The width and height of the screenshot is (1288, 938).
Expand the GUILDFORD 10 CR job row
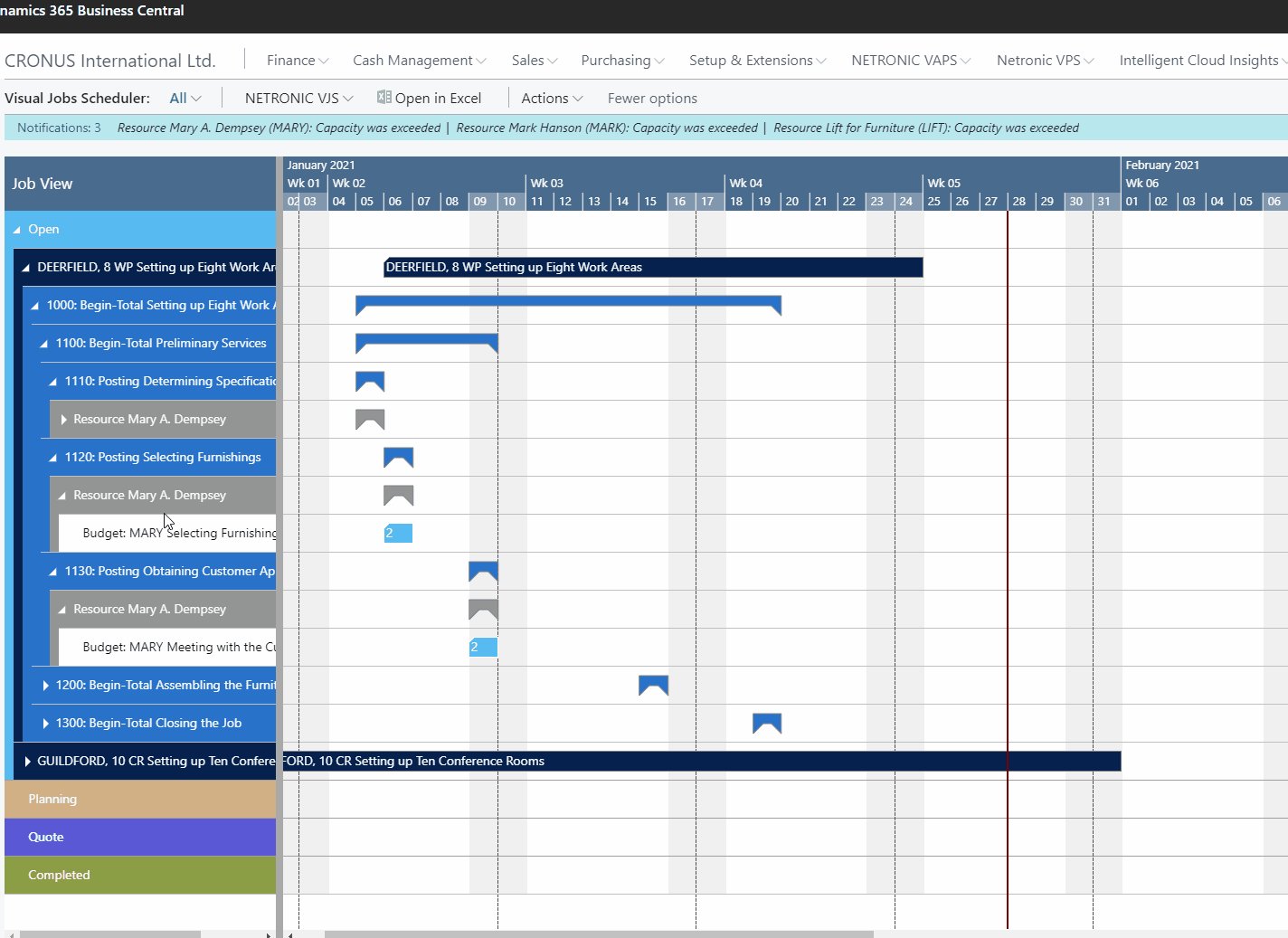[26, 761]
